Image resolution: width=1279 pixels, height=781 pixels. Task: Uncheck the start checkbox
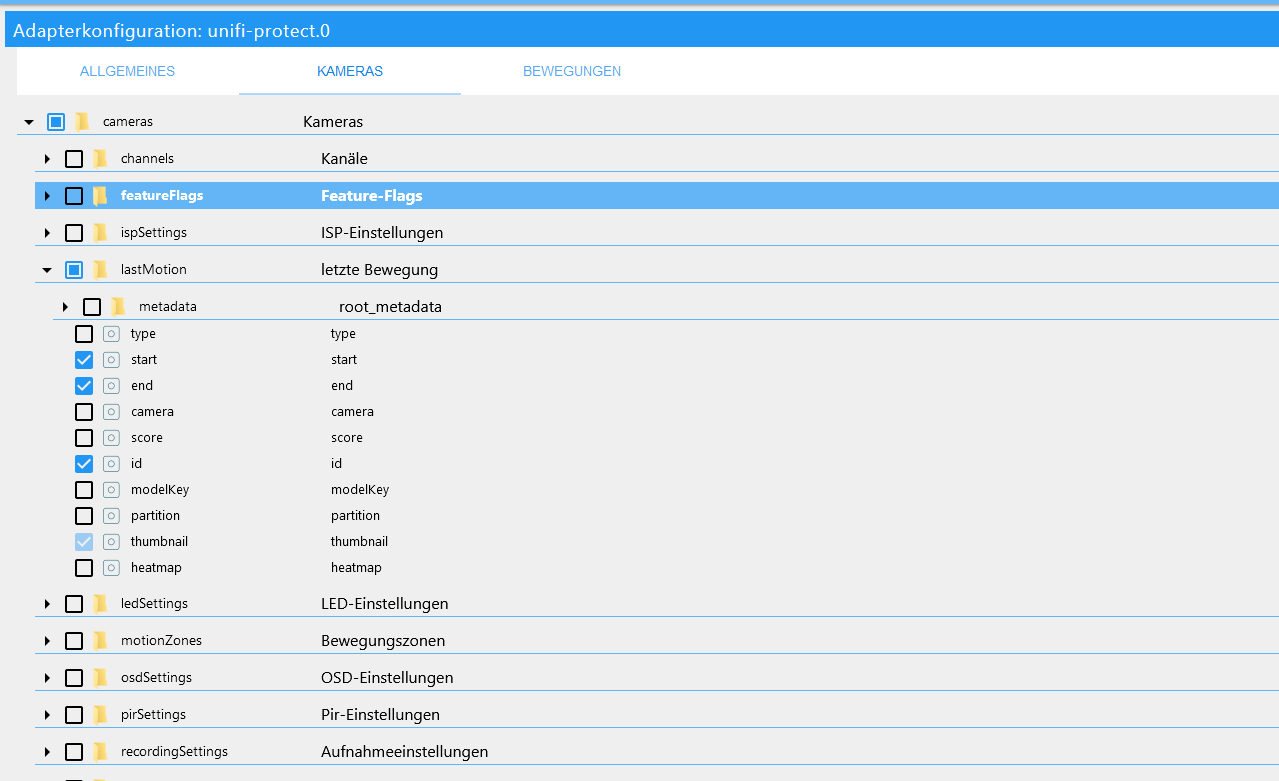[84, 360]
